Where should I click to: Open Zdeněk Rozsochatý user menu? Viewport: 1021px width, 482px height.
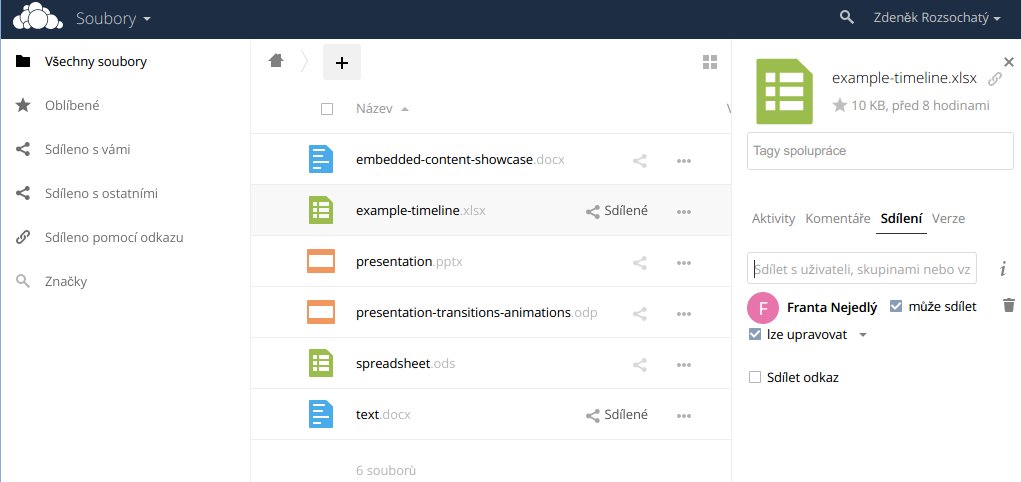point(937,18)
